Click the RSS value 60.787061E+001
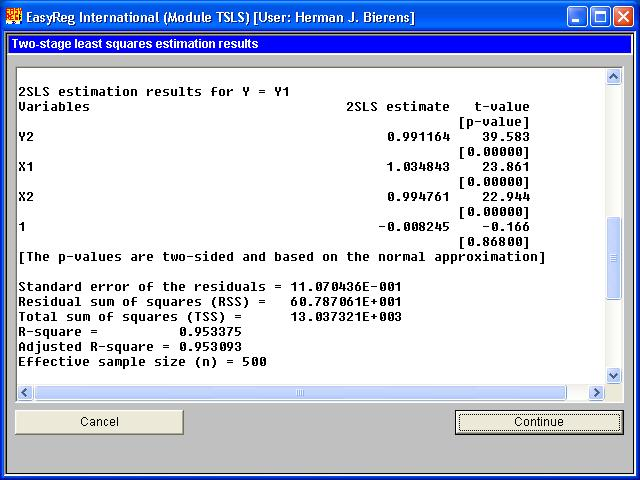This screenshot has width=640, height=480. click(346, 302)
